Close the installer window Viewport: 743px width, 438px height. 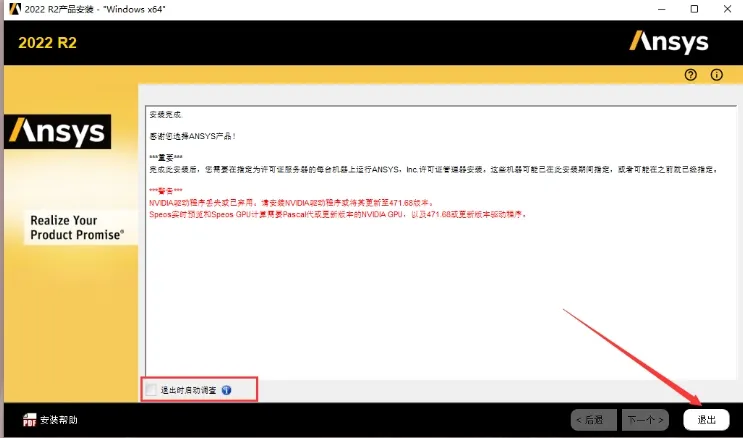[727, 9]
